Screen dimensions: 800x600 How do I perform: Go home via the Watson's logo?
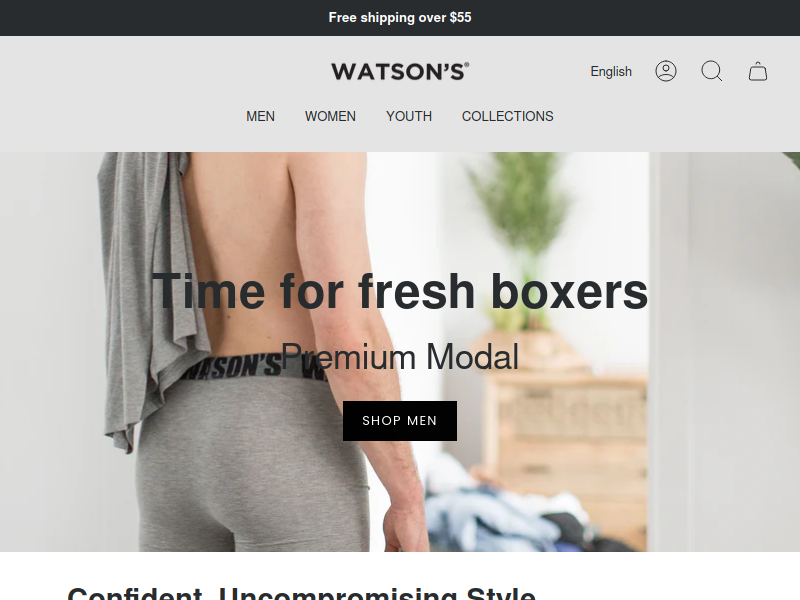(x=400, y=71)
